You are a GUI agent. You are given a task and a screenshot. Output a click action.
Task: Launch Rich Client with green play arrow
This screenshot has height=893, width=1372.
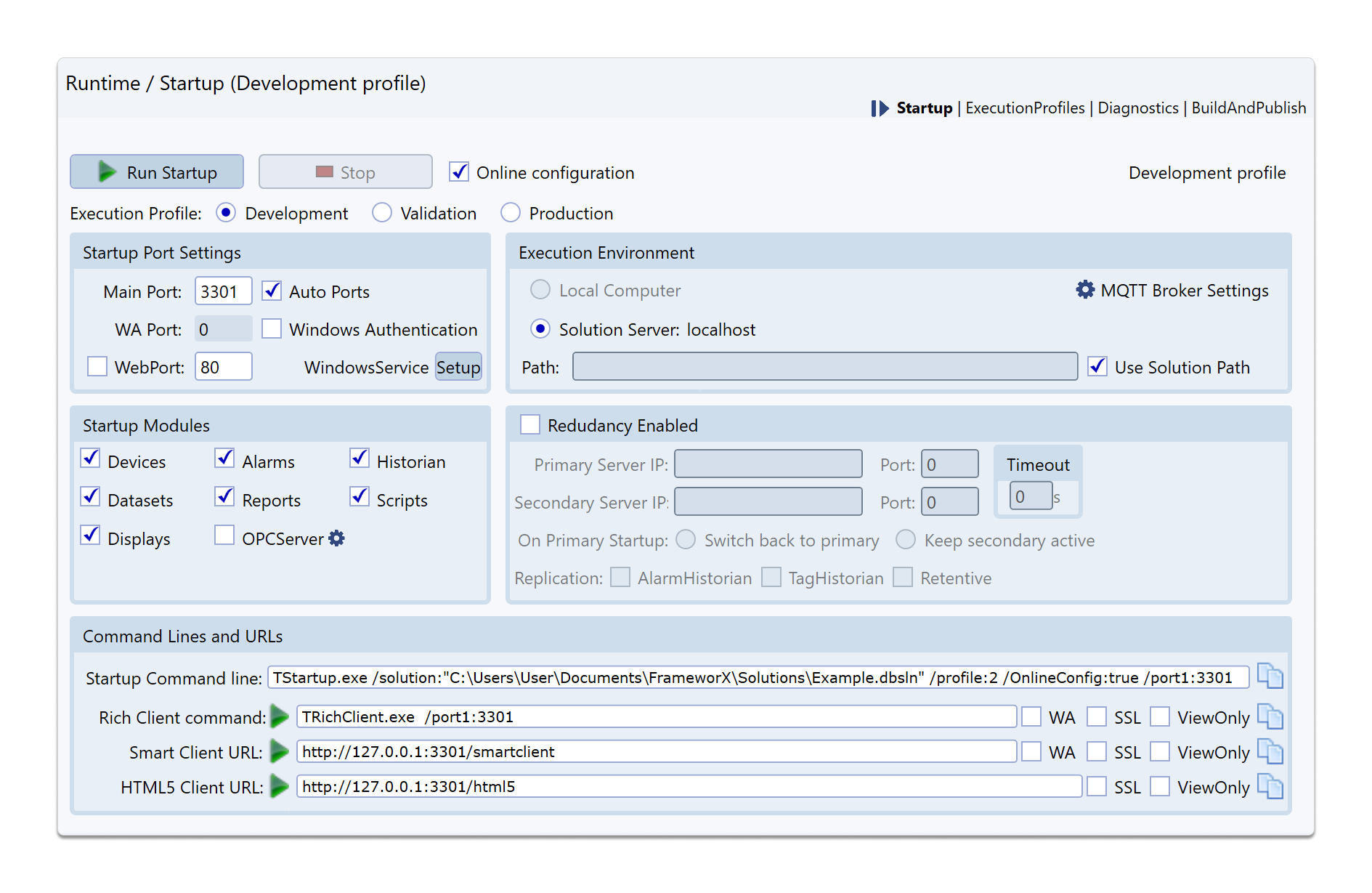coord(280,716)
